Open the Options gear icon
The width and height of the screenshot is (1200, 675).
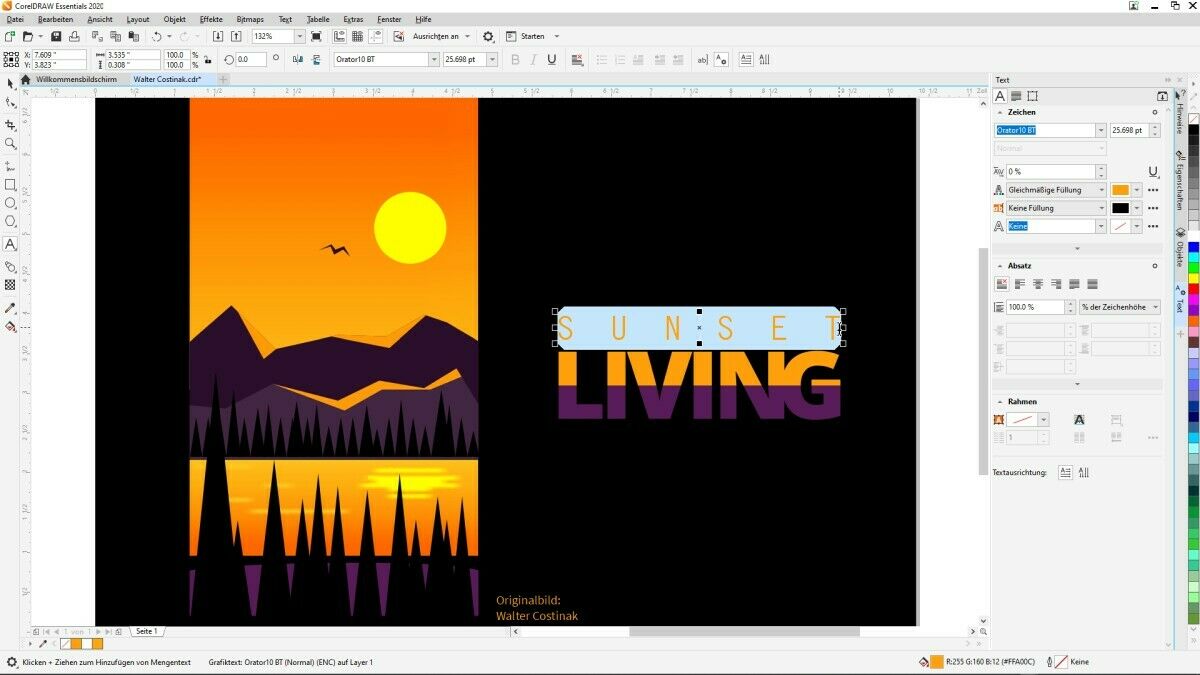488,37
